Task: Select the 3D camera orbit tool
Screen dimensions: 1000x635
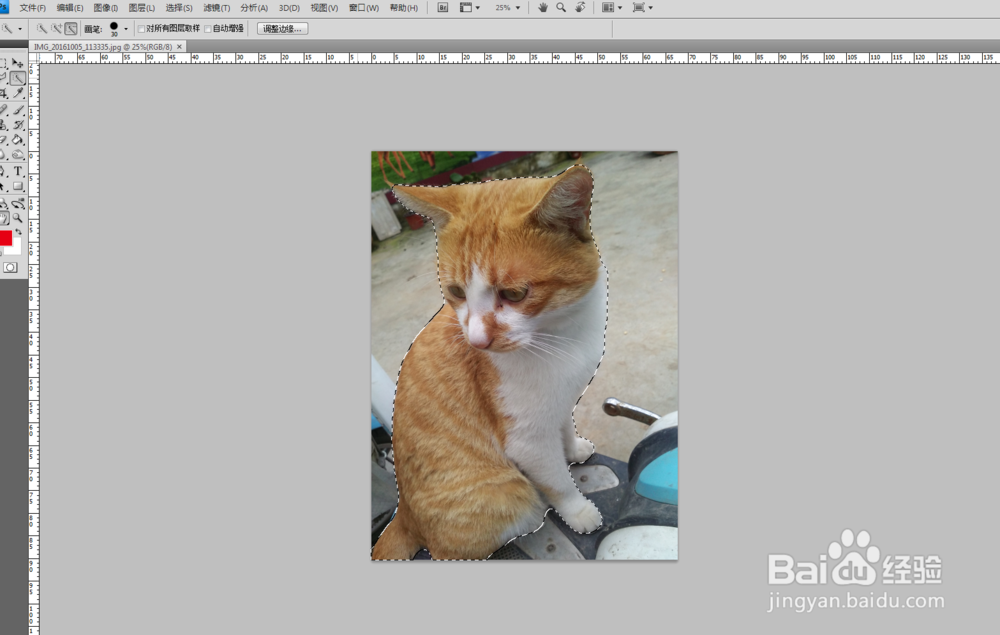Action: [18, 204]
